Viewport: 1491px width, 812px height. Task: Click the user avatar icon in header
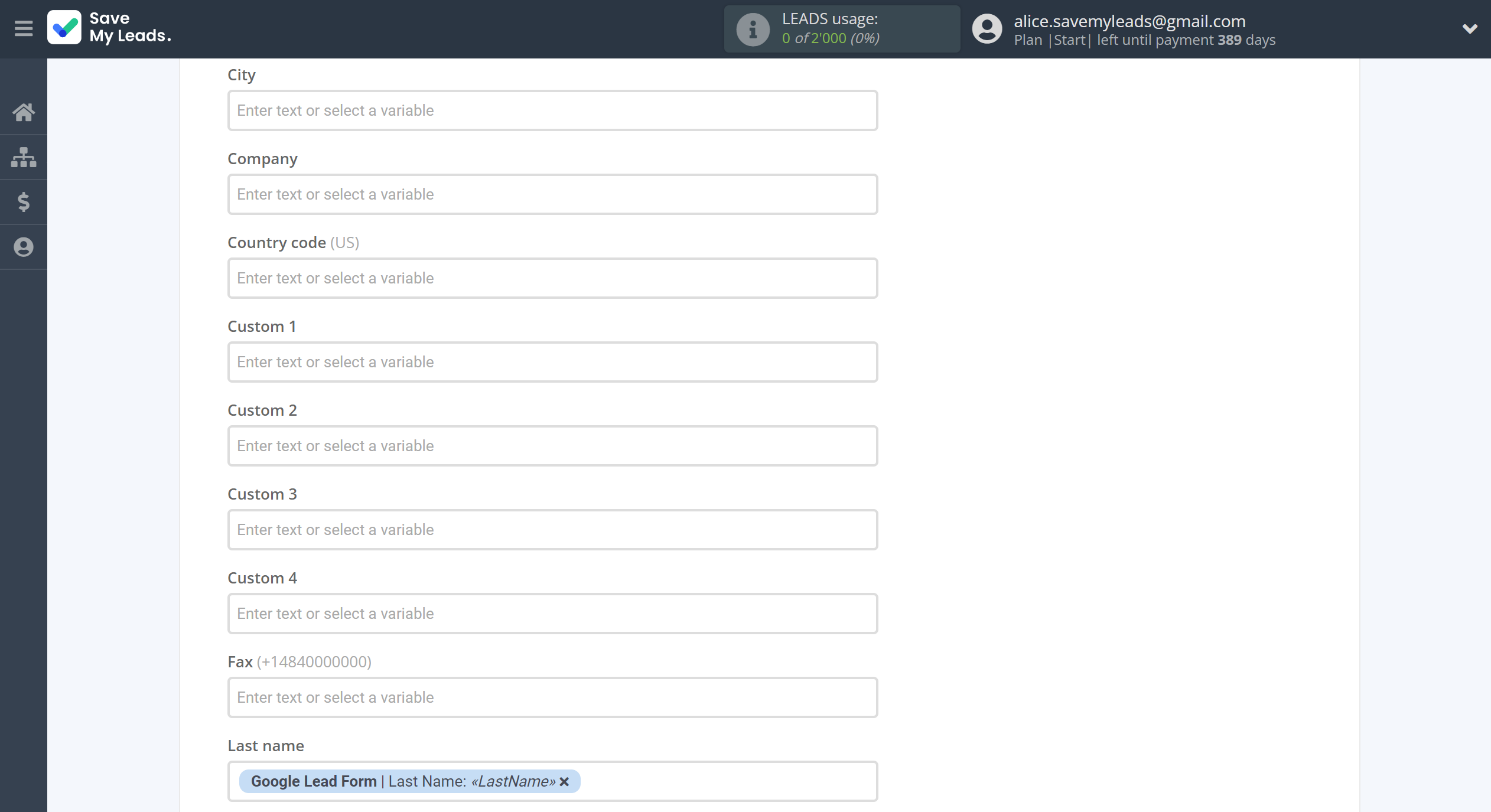pyautogui.click(x=987, y=29)
